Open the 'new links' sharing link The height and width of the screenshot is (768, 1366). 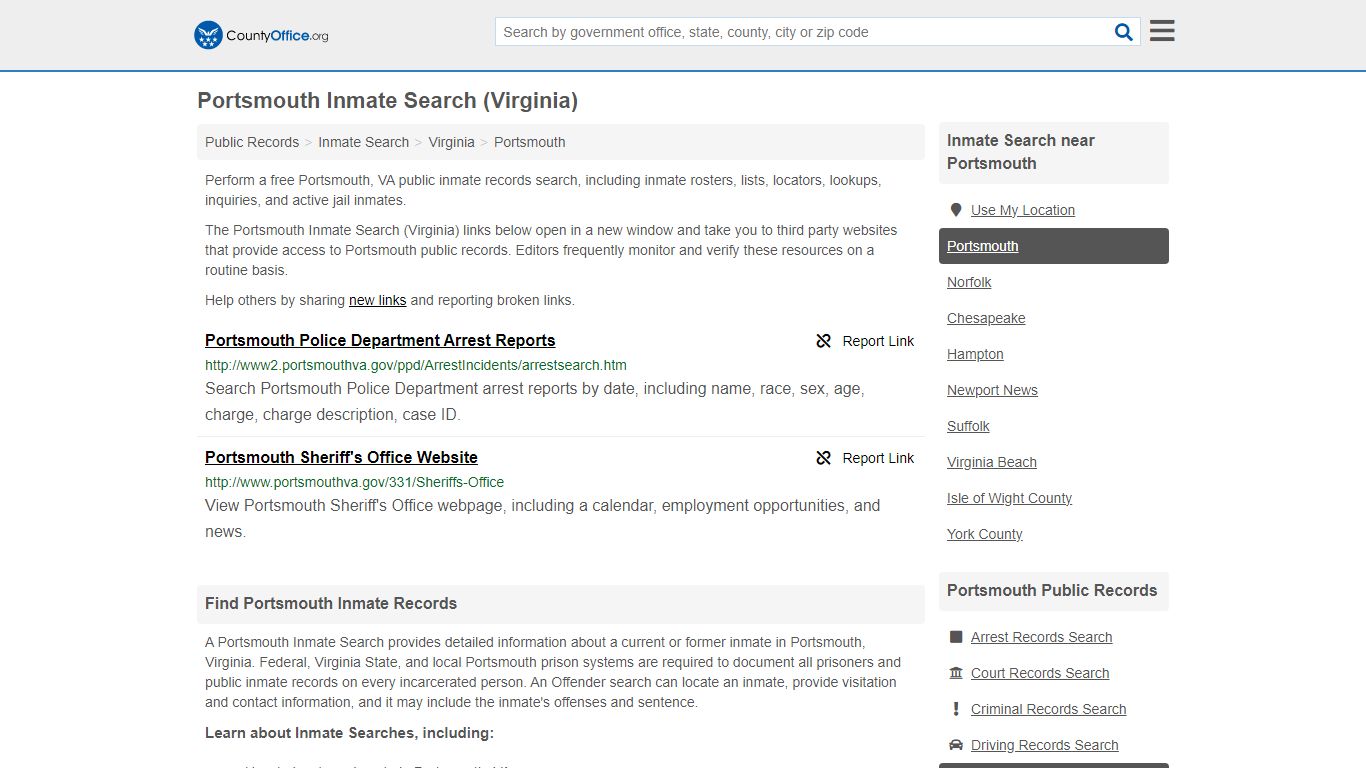(x=377, y=300)
